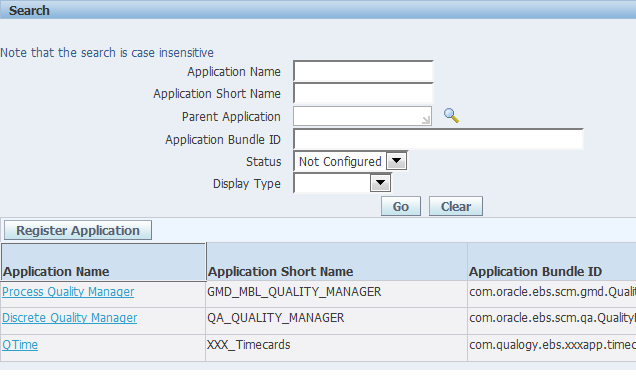Select the Not Configured status combo box
Screen dimensions: 636x385
coord(350,161)
